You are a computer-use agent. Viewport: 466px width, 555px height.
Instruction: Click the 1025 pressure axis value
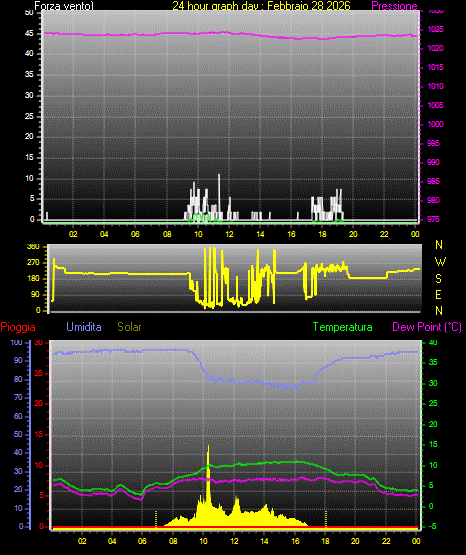tap(435, 29)
